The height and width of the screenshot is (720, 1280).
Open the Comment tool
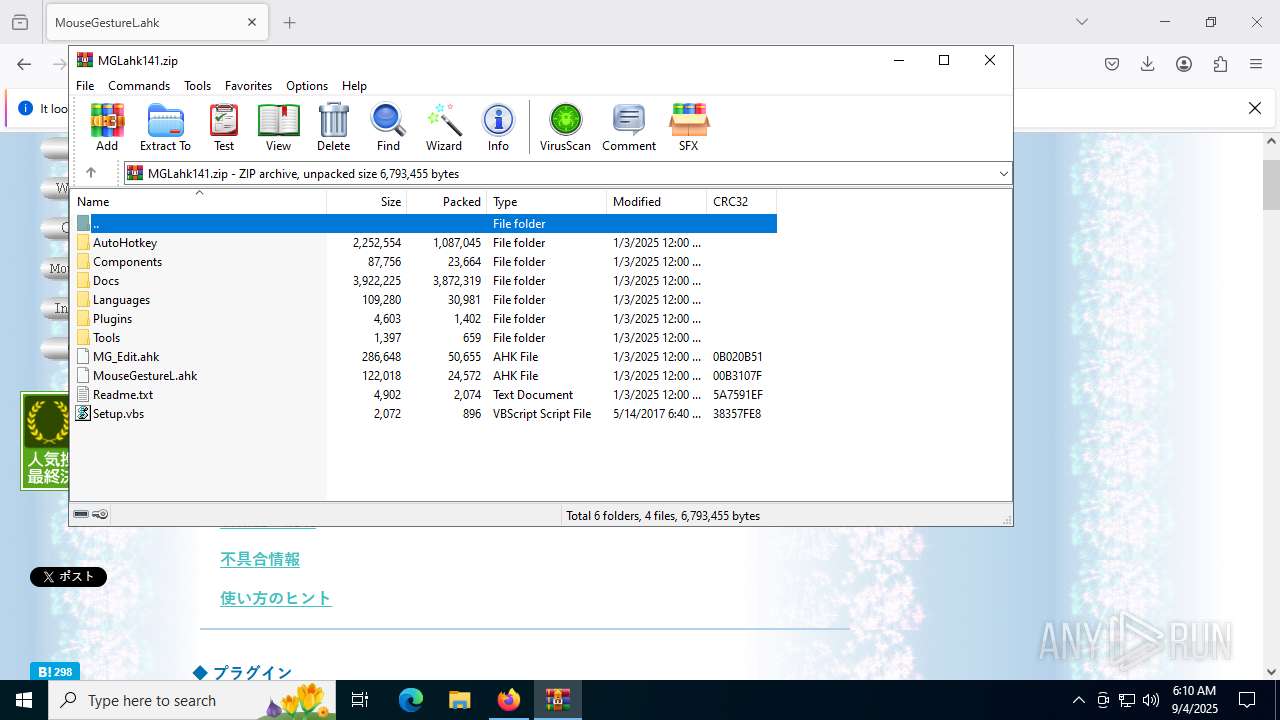click(x=629, y=127)
